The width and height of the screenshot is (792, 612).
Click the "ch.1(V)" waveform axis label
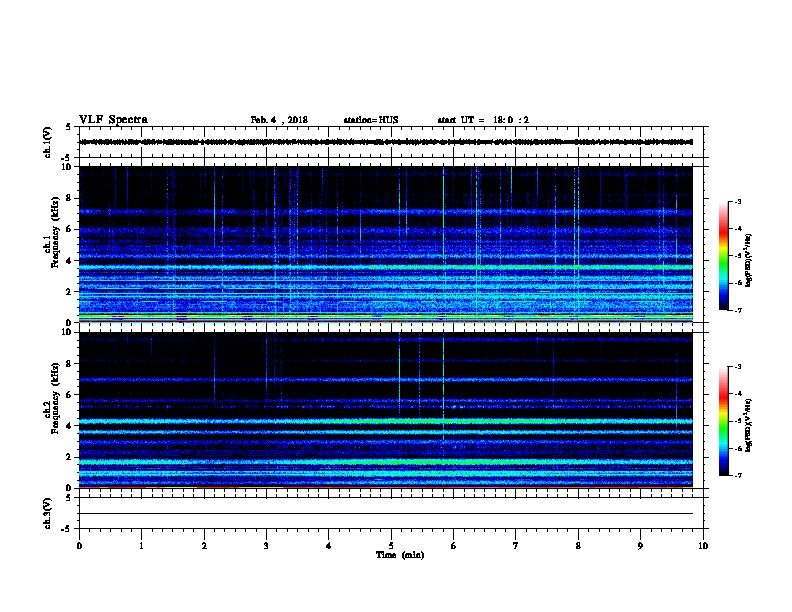tap(47, 142)
